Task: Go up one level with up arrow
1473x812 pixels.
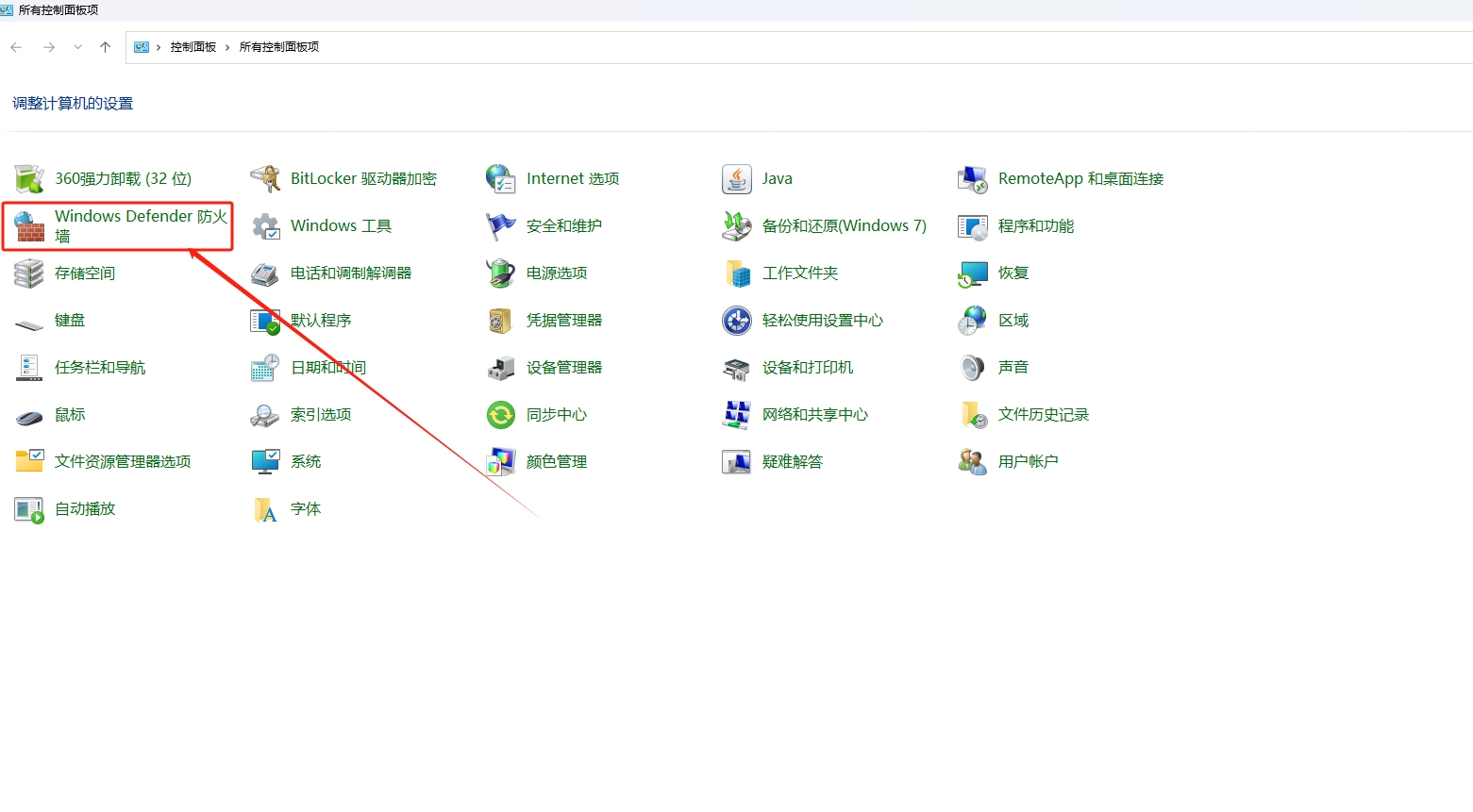Action: pos(105,47)
